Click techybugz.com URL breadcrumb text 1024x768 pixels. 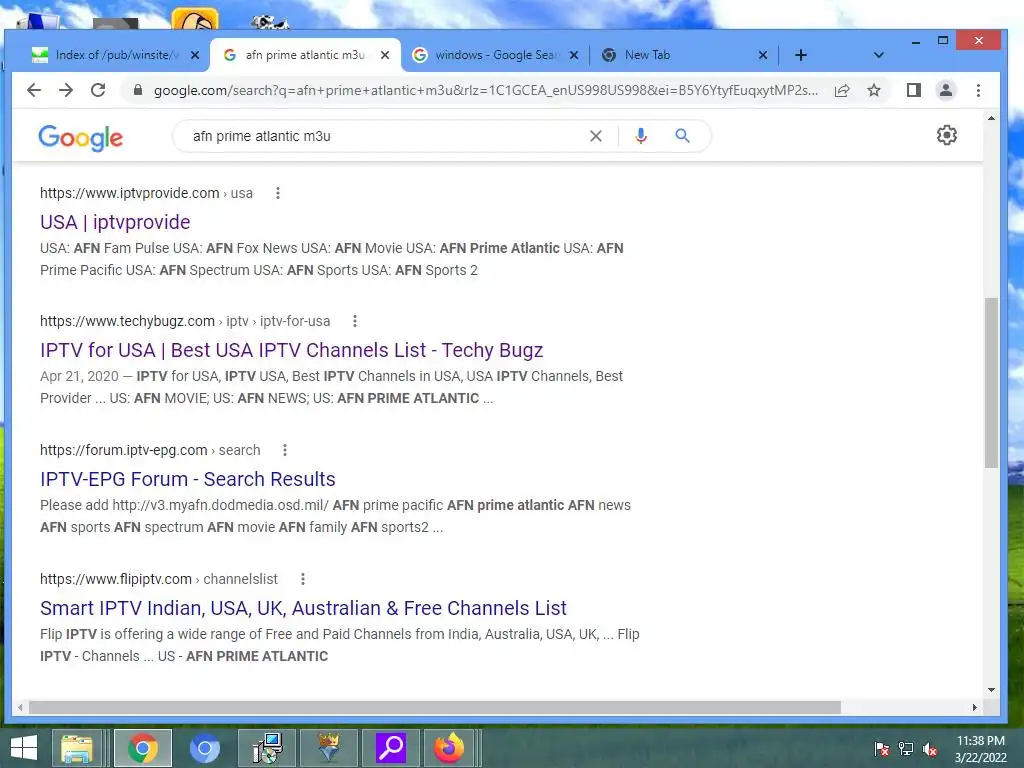(x=185, y=321)
